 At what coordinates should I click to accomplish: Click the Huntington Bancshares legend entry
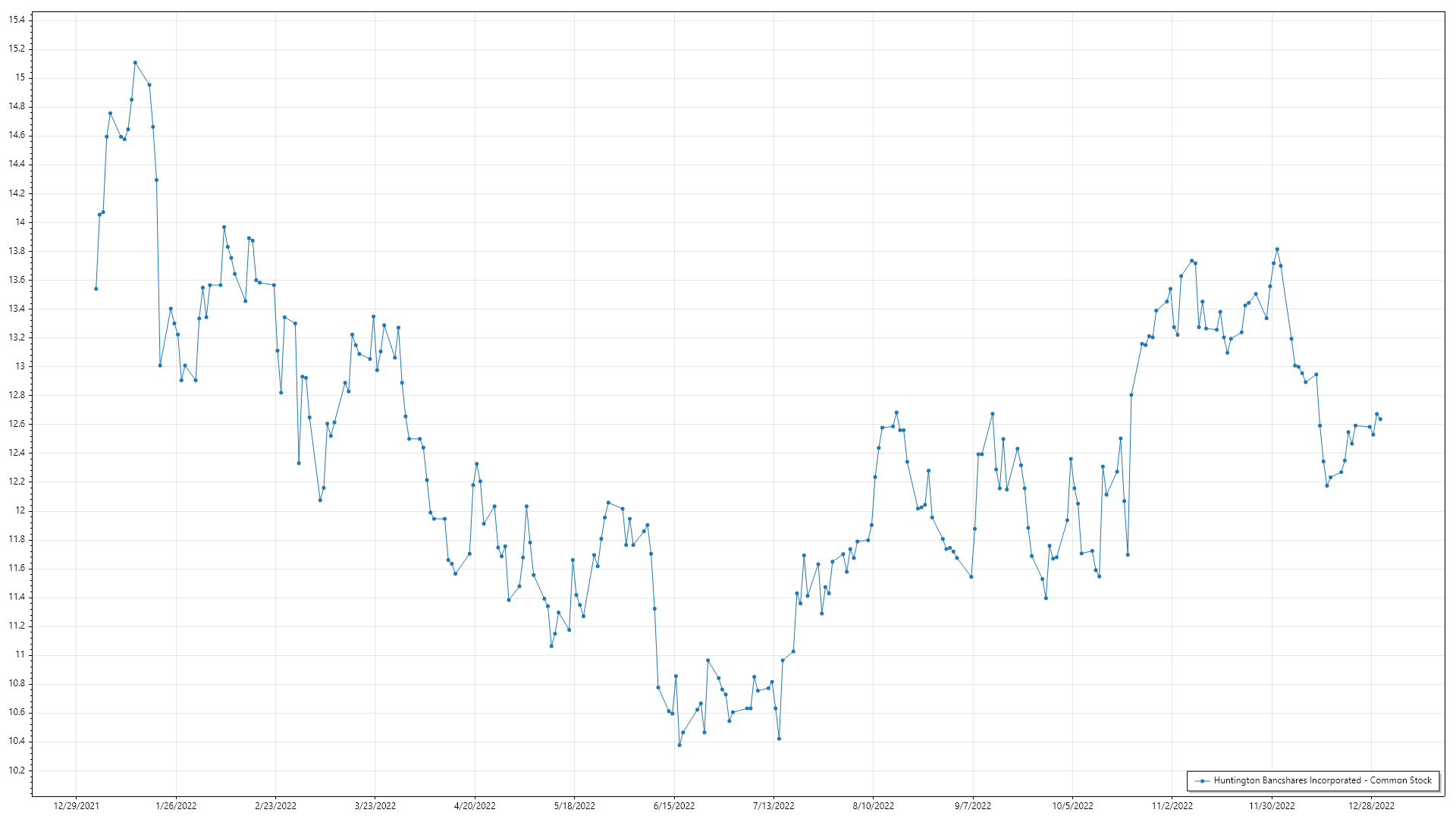tap(1322, 780)
